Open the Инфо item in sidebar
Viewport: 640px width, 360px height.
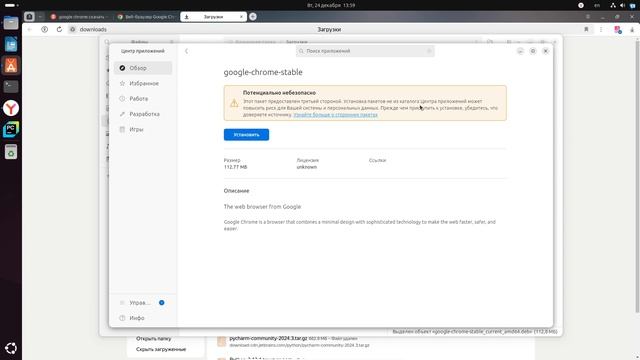click(x=143, y=318)
